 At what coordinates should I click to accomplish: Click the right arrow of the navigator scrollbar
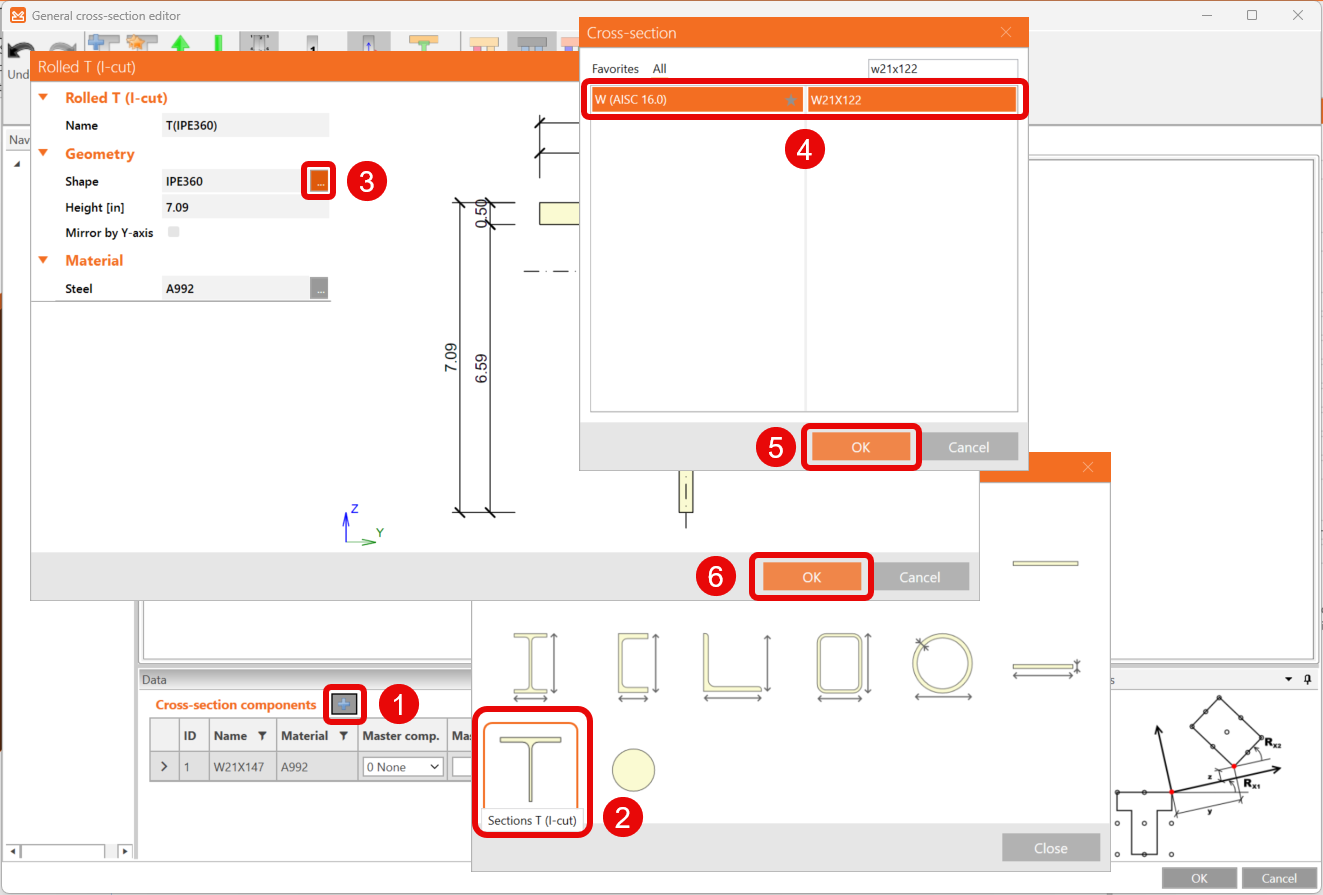[x=125, y=852]
